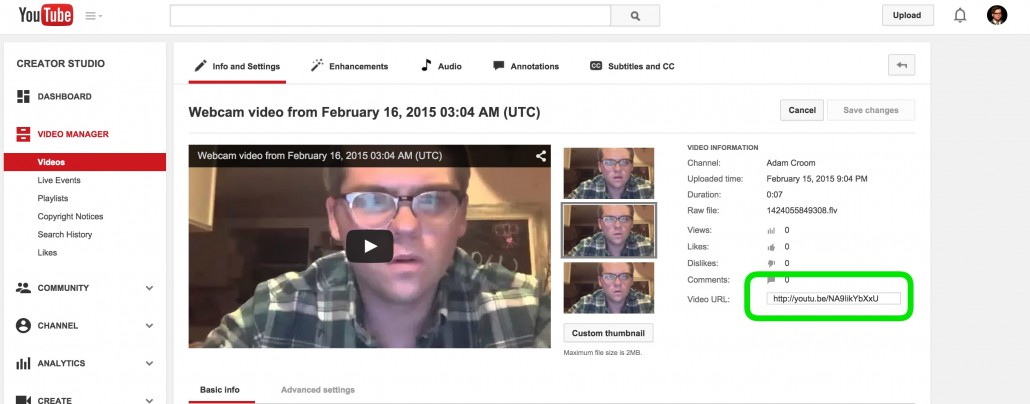Click the back arrow button
1030x404 pixels.
tap(901, 65)
